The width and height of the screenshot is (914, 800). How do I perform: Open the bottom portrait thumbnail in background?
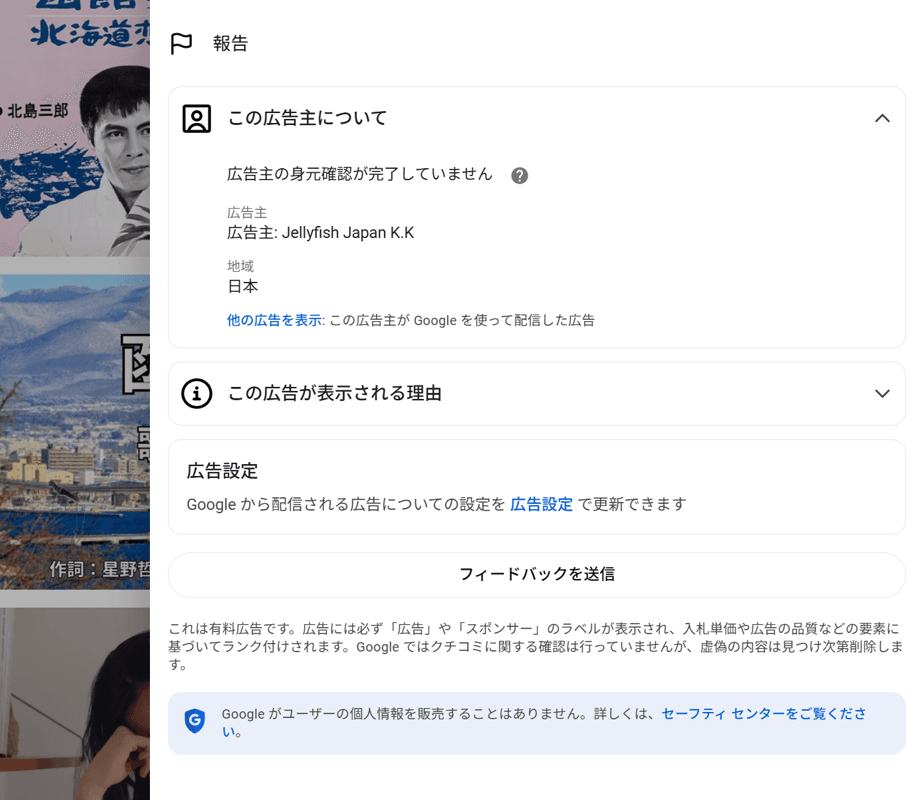[x=75, y=704]
